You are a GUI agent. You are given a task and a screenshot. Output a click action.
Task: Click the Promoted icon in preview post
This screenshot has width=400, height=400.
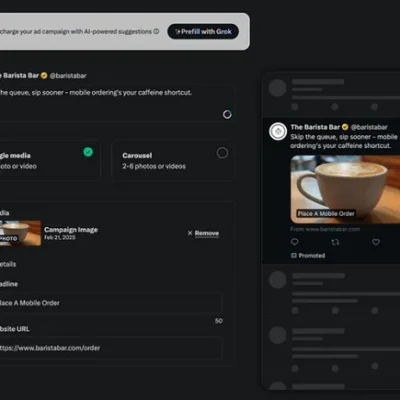coord(294,256)
